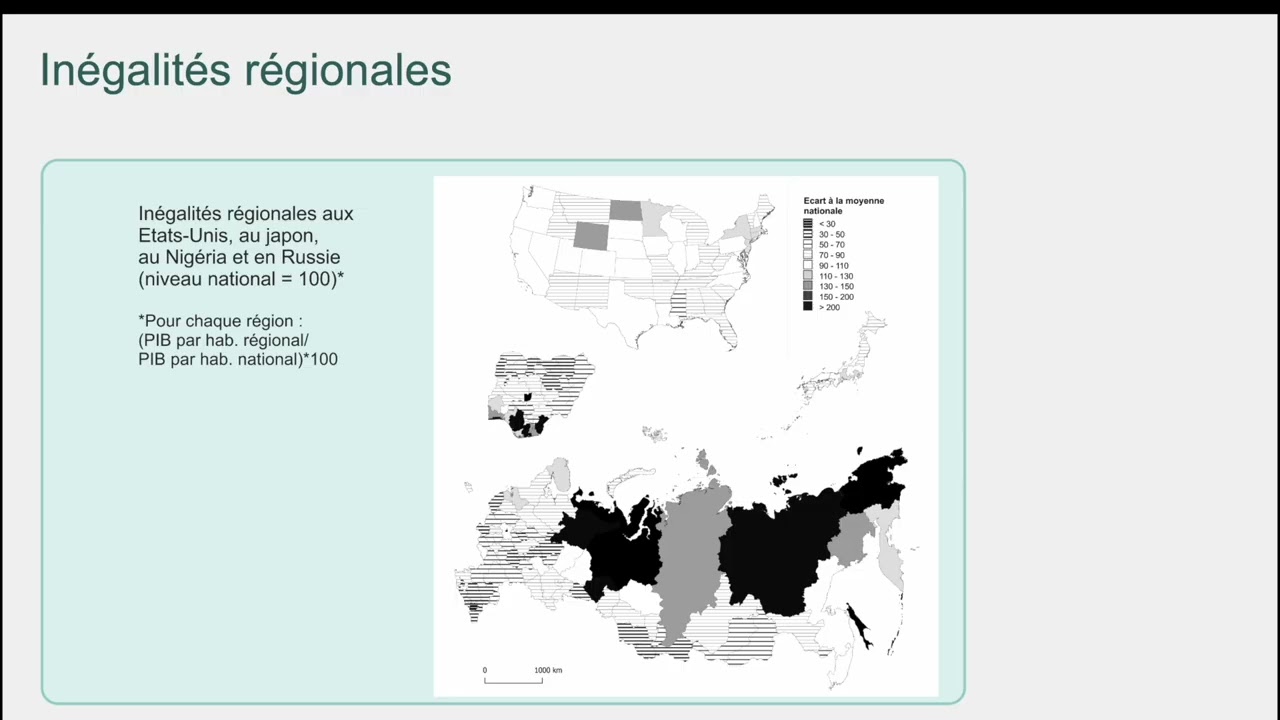Screen dimensions: 1280x720
Task: Click the '1000 km' scale bar label
Action: pos(548,670)
